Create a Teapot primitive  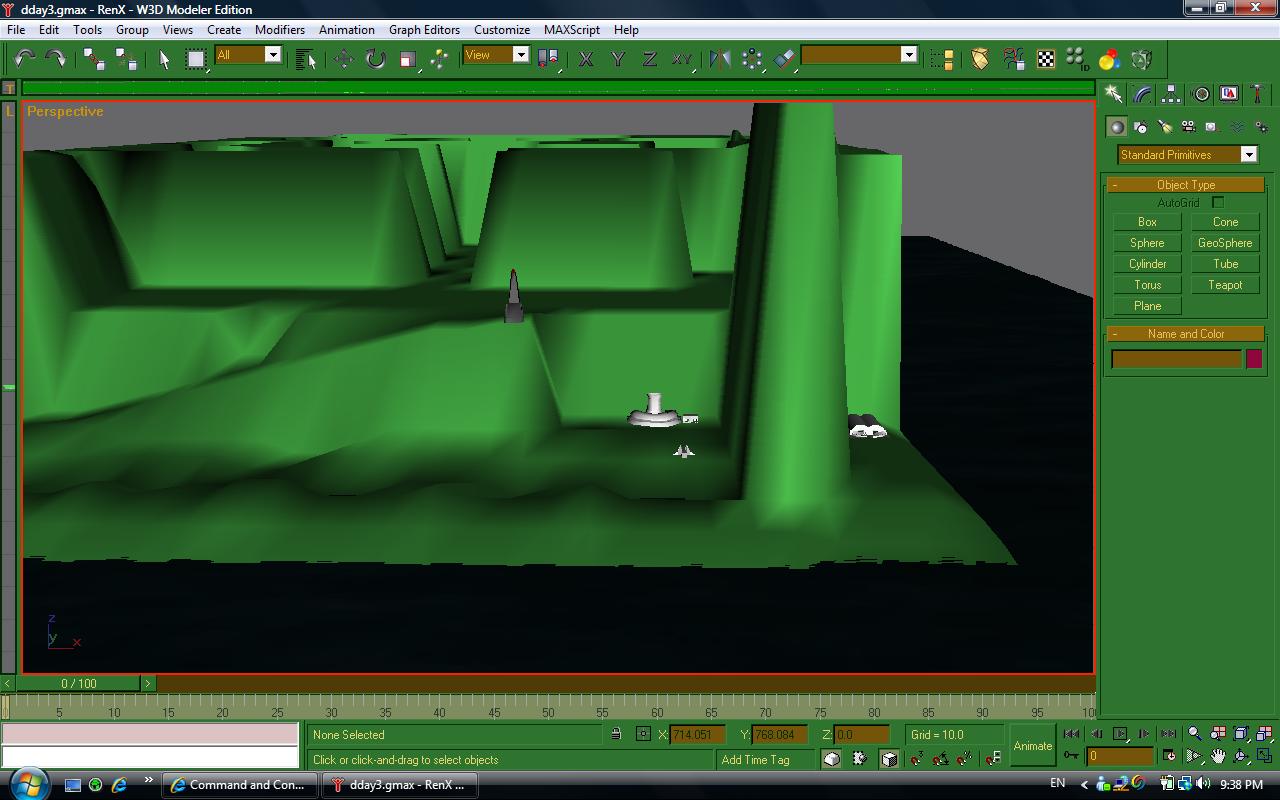click(x=1225, y=285)
